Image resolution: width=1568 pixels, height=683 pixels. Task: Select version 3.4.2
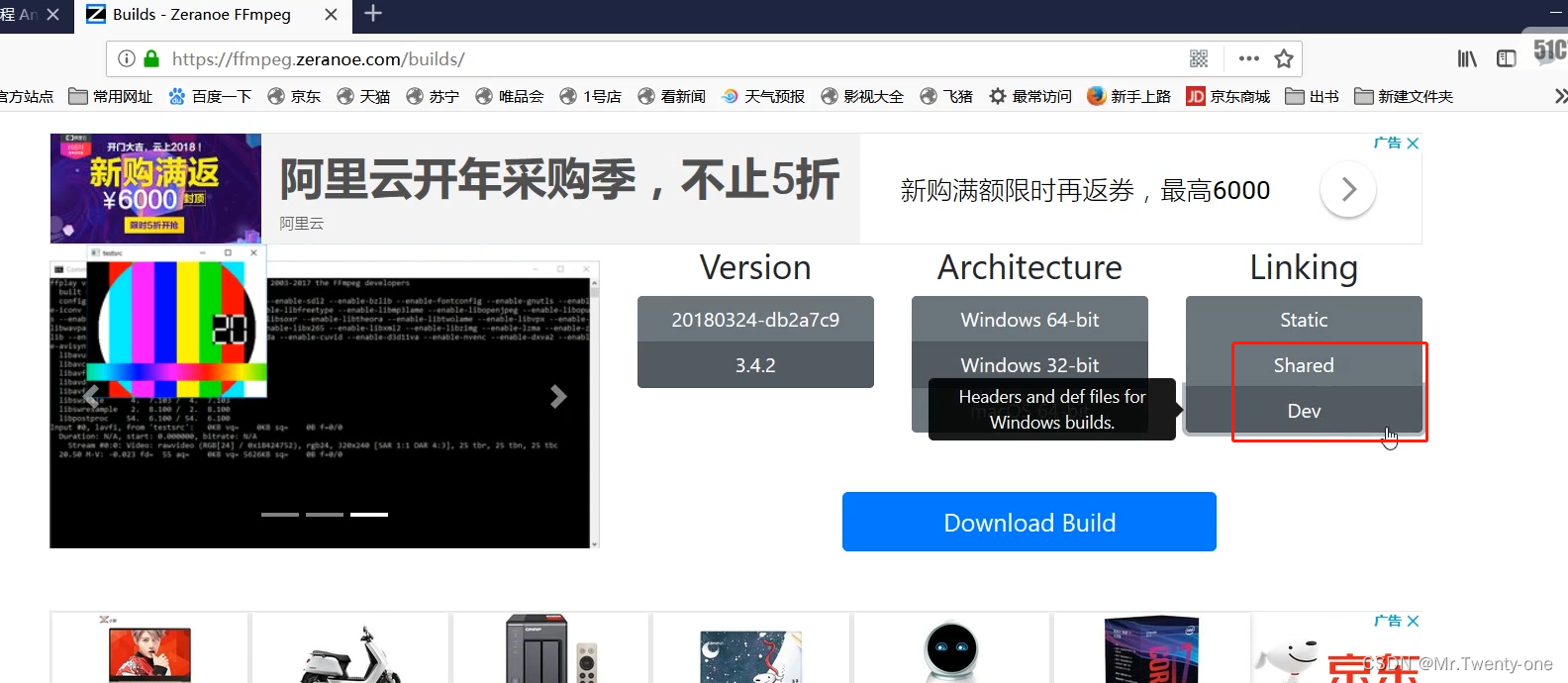pyautogui.click(x=755, y=365)
